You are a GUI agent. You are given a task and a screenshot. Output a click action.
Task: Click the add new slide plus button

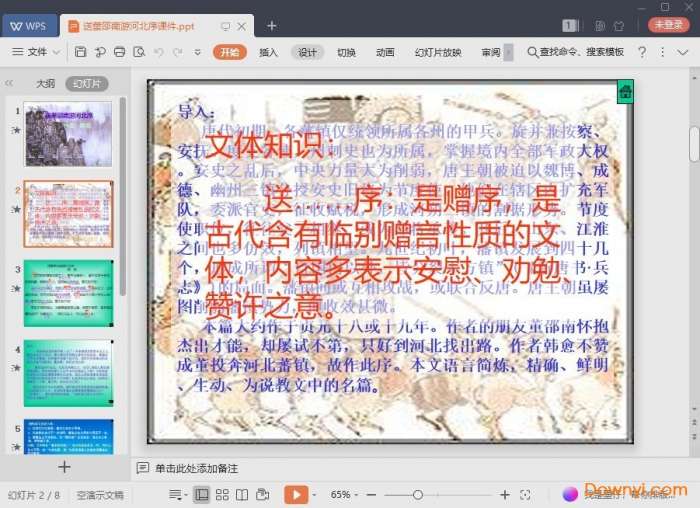64,466
